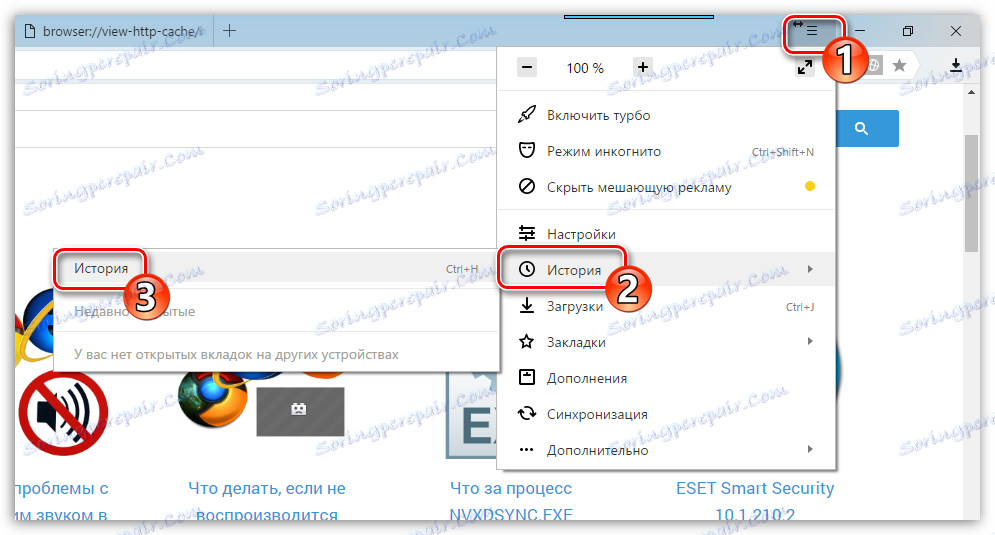This screenshot has height=535, width=995.
Task: Click the sync arrows icon
Action: point(527,414)
